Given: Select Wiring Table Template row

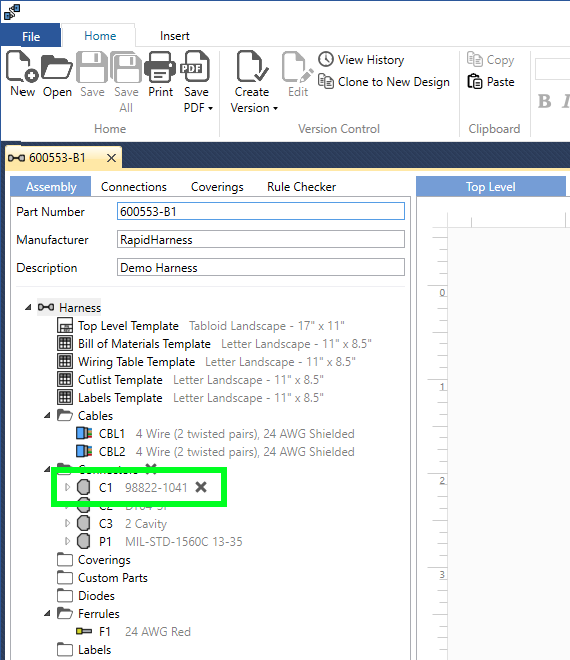Looking at the screenshot, I should tap(206, 362).
